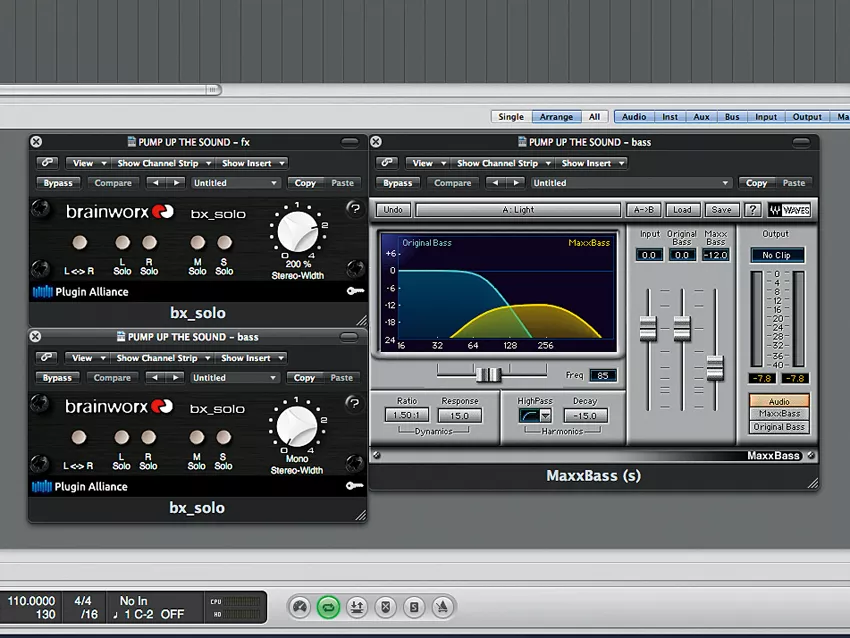The image size is (850, 638).
Task: Select the Audio filter tab
Action: (634, 117)
